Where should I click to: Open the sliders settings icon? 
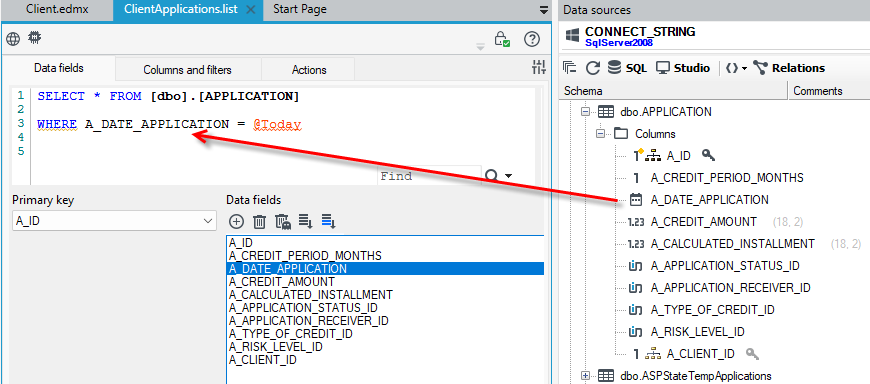tap(538, 68)
